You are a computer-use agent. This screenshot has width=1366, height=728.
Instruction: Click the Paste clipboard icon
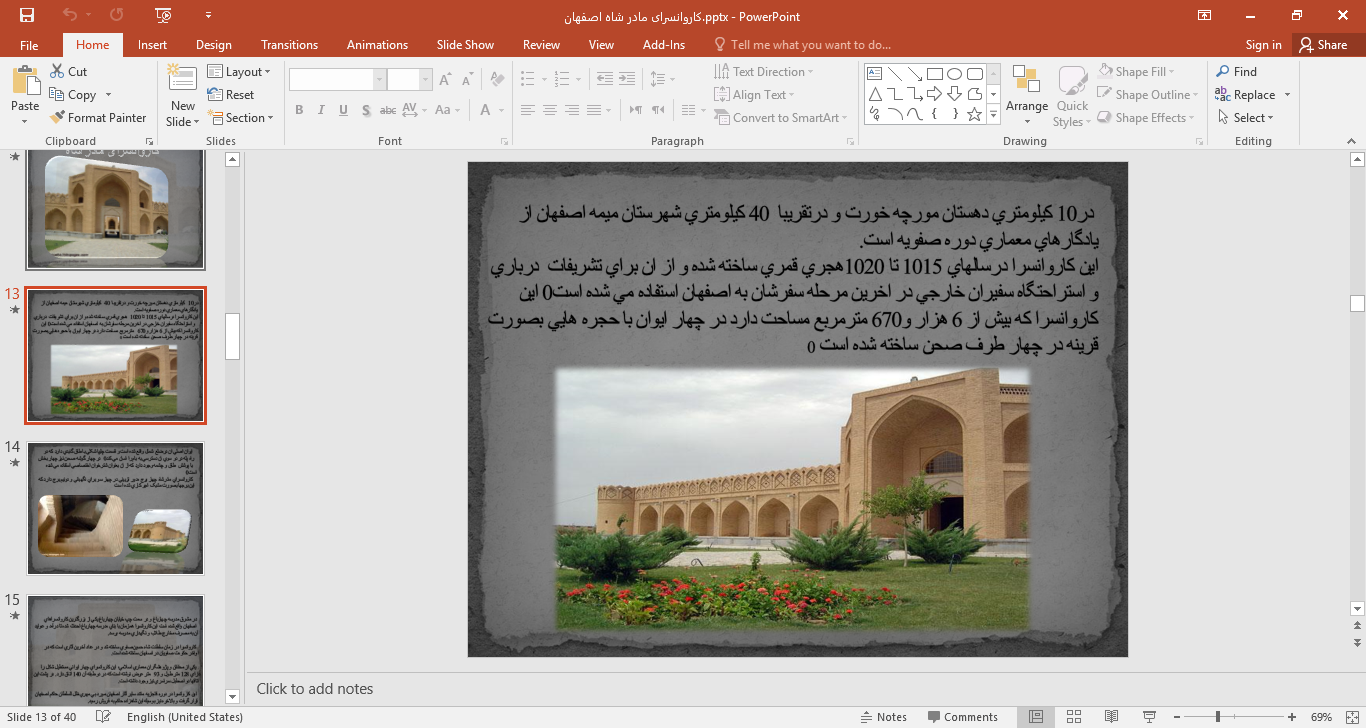coord(25,81)
